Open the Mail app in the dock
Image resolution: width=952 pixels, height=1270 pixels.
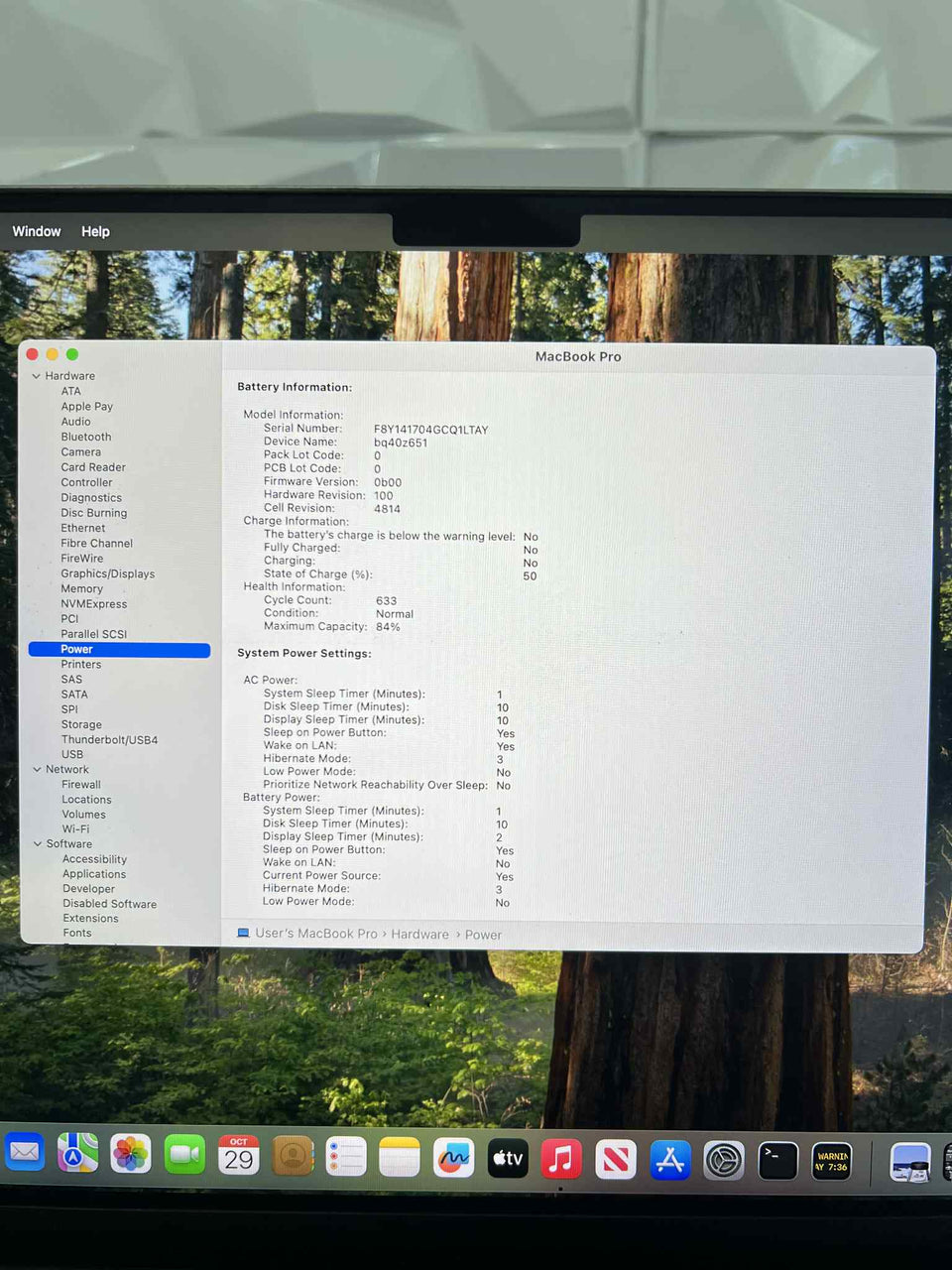click(x=24, y=1153)
